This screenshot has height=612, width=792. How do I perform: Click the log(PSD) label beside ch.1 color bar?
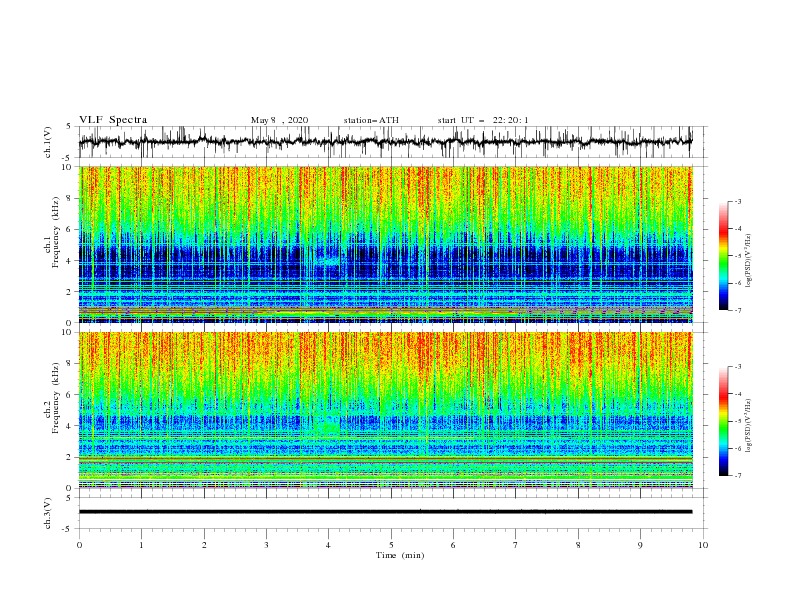click(x=749, y=261)
